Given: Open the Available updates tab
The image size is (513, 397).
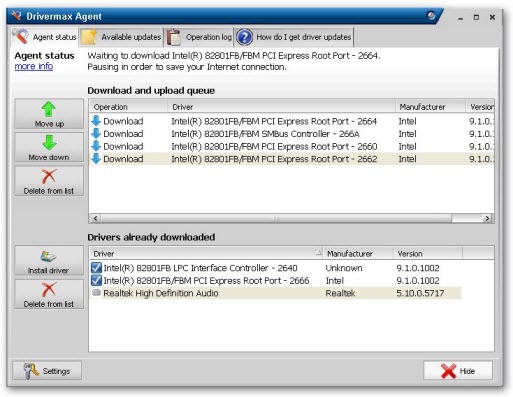Looking at the screenshot, I should [121, 37].
